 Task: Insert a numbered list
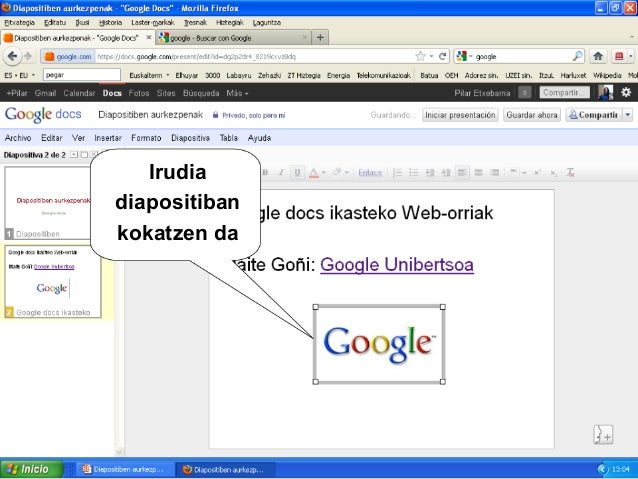(x=398, y=173)
